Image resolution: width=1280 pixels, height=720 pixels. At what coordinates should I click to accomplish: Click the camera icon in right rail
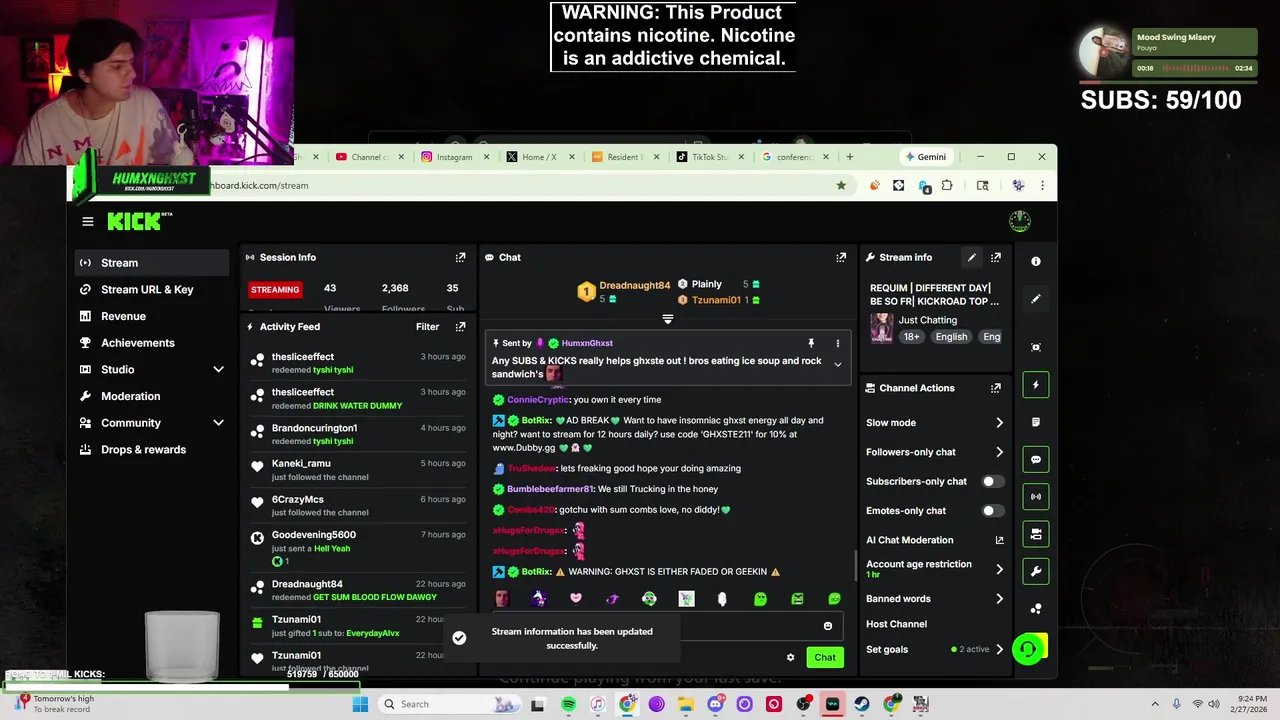pyautogui.click(x=1036, y=534)
